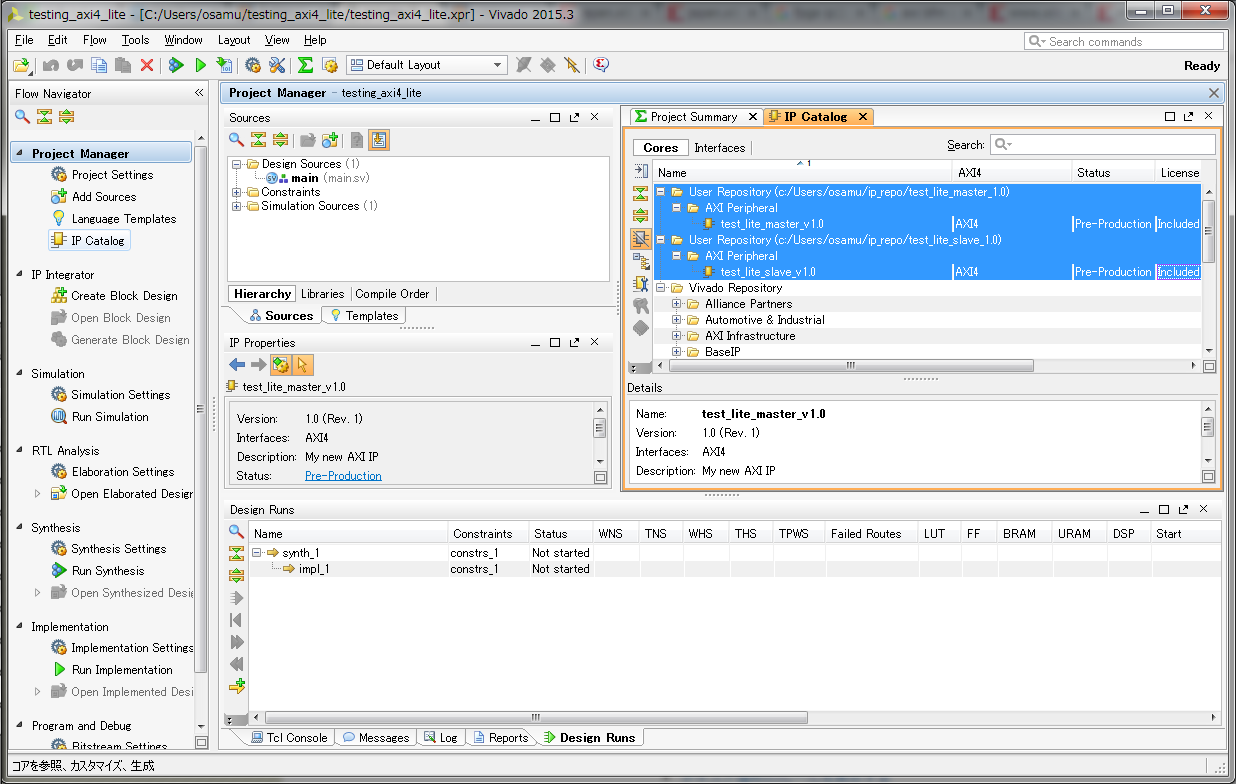Switch to the Tcl Console tab
Image resolution: width=1236 pixels, height=784 pixels.
click(288, 738)
